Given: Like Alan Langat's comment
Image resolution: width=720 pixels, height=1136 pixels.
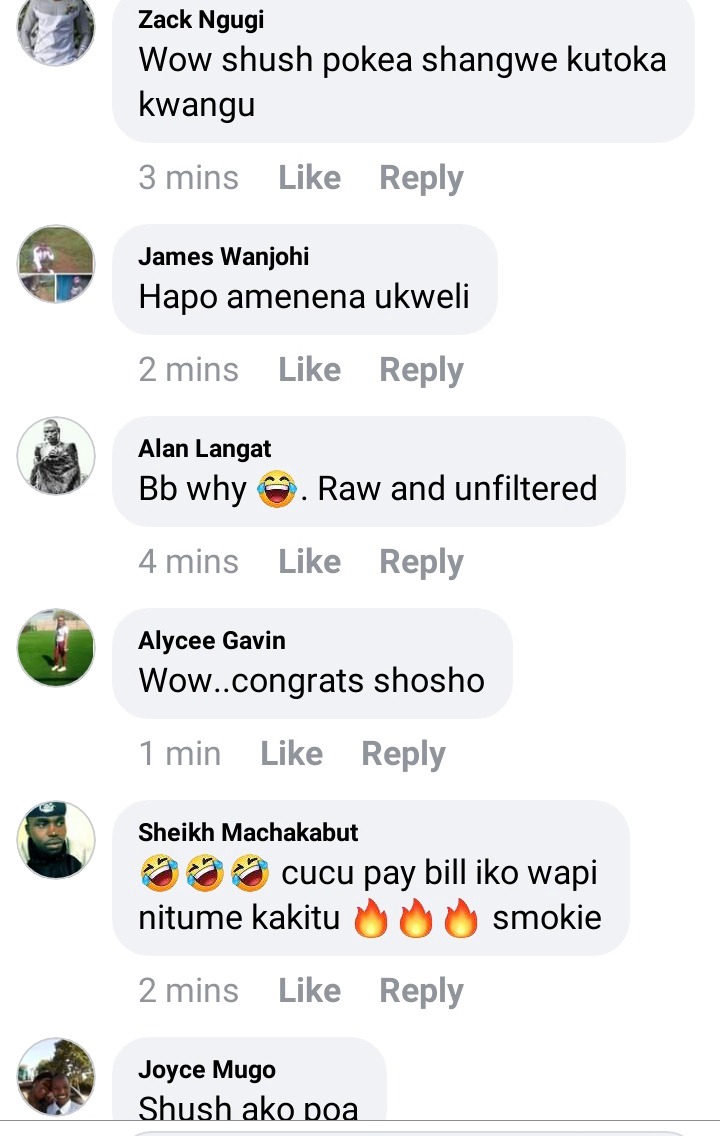Looking at the screenshot, I should coord(309,561).
